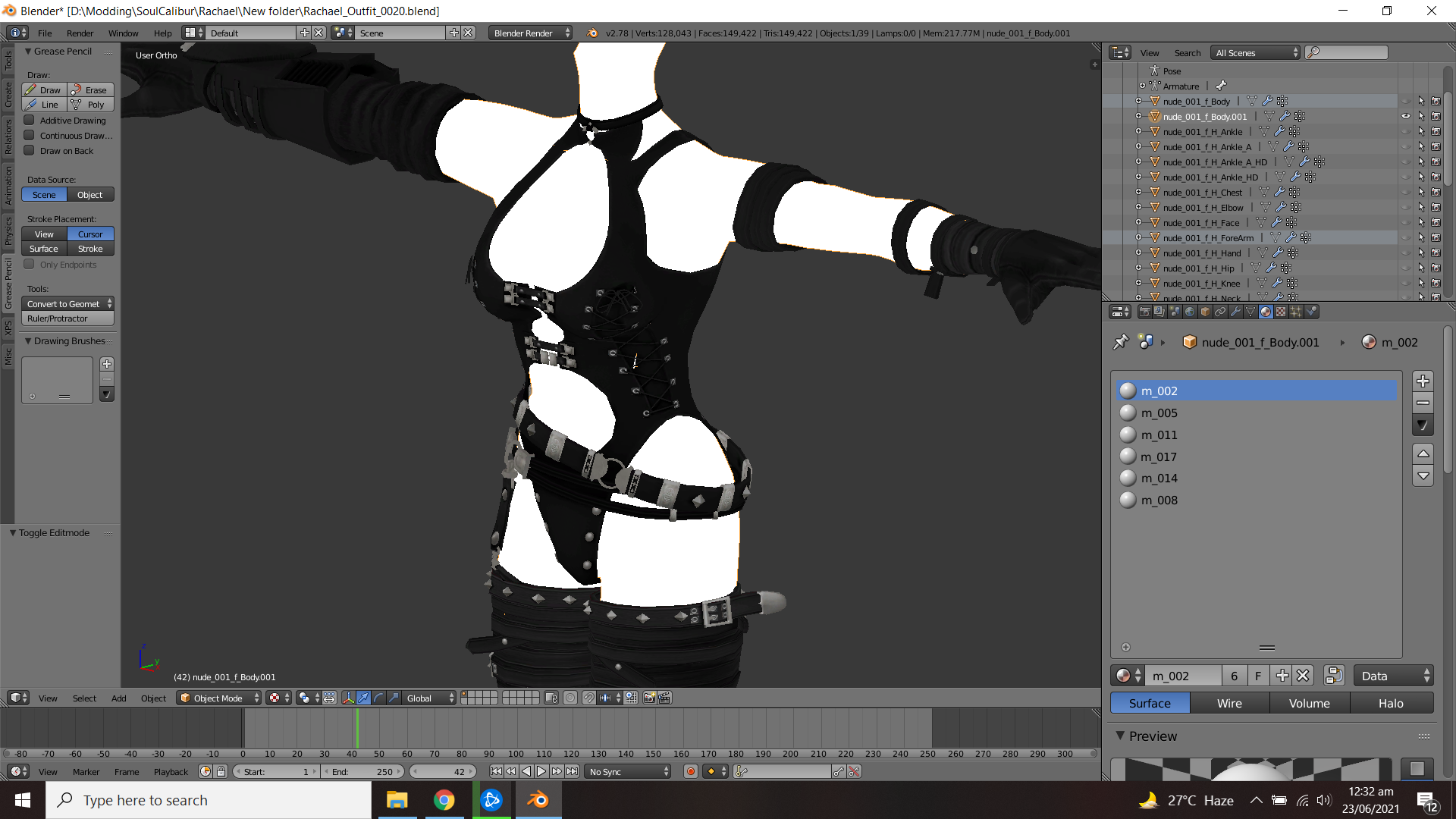Screen dimensions: 1456x819
Task: Click the translate manipulator arrow icon
Action: pyautogui.click(x=364, y=698)
